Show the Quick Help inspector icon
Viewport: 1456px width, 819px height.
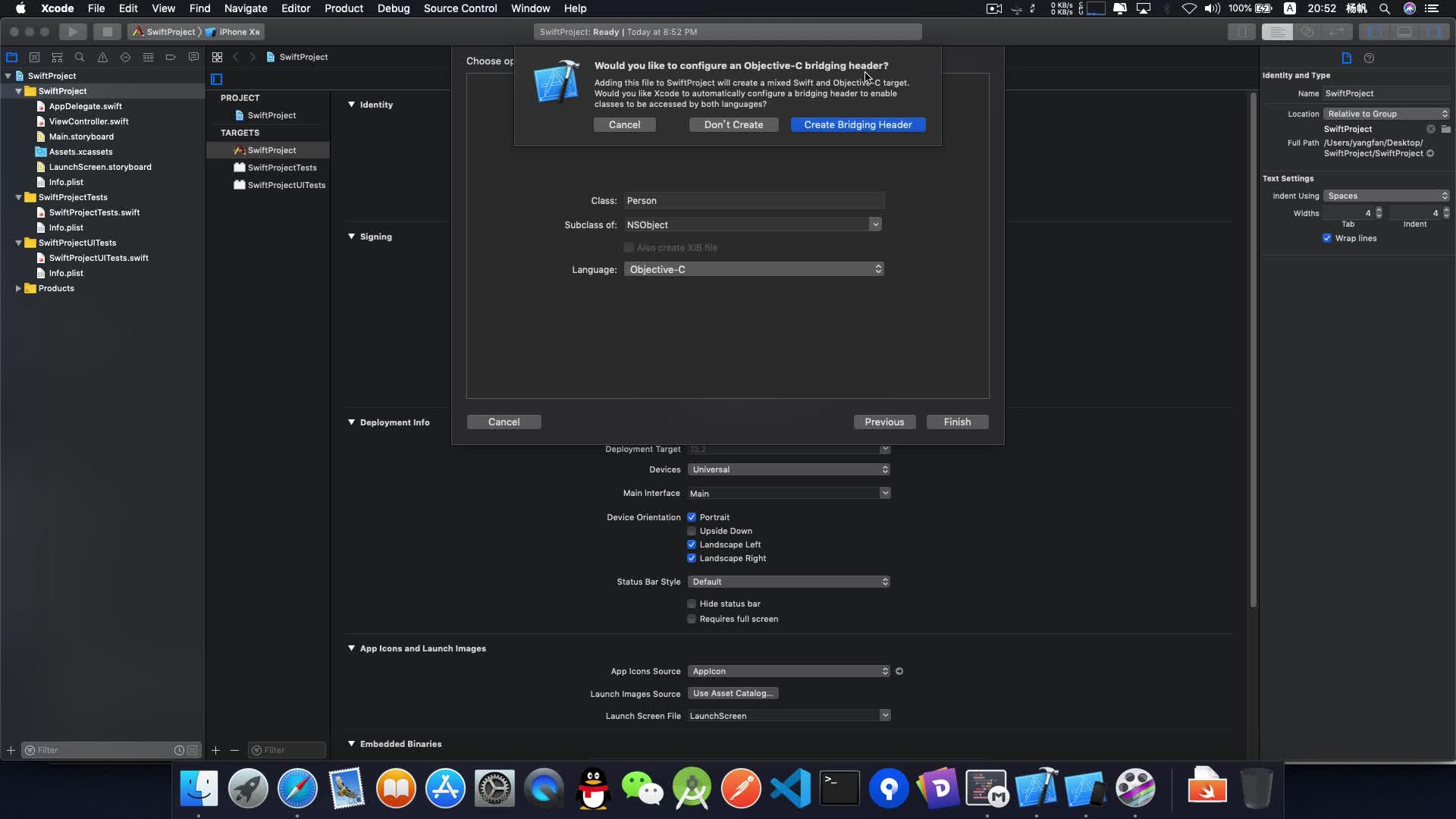coord(1369,58)
